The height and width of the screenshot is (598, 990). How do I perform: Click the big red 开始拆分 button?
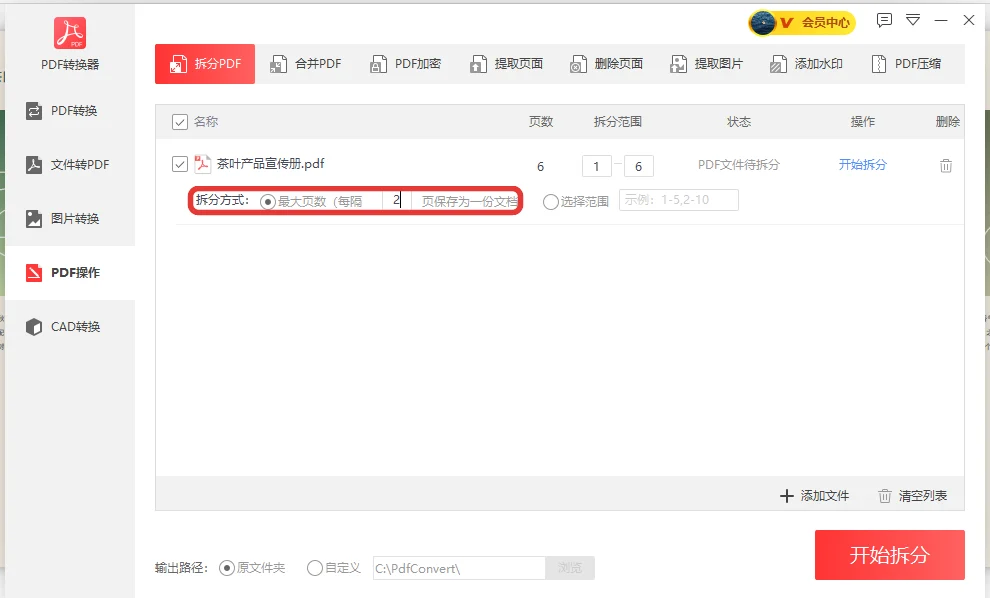[890, 555]
